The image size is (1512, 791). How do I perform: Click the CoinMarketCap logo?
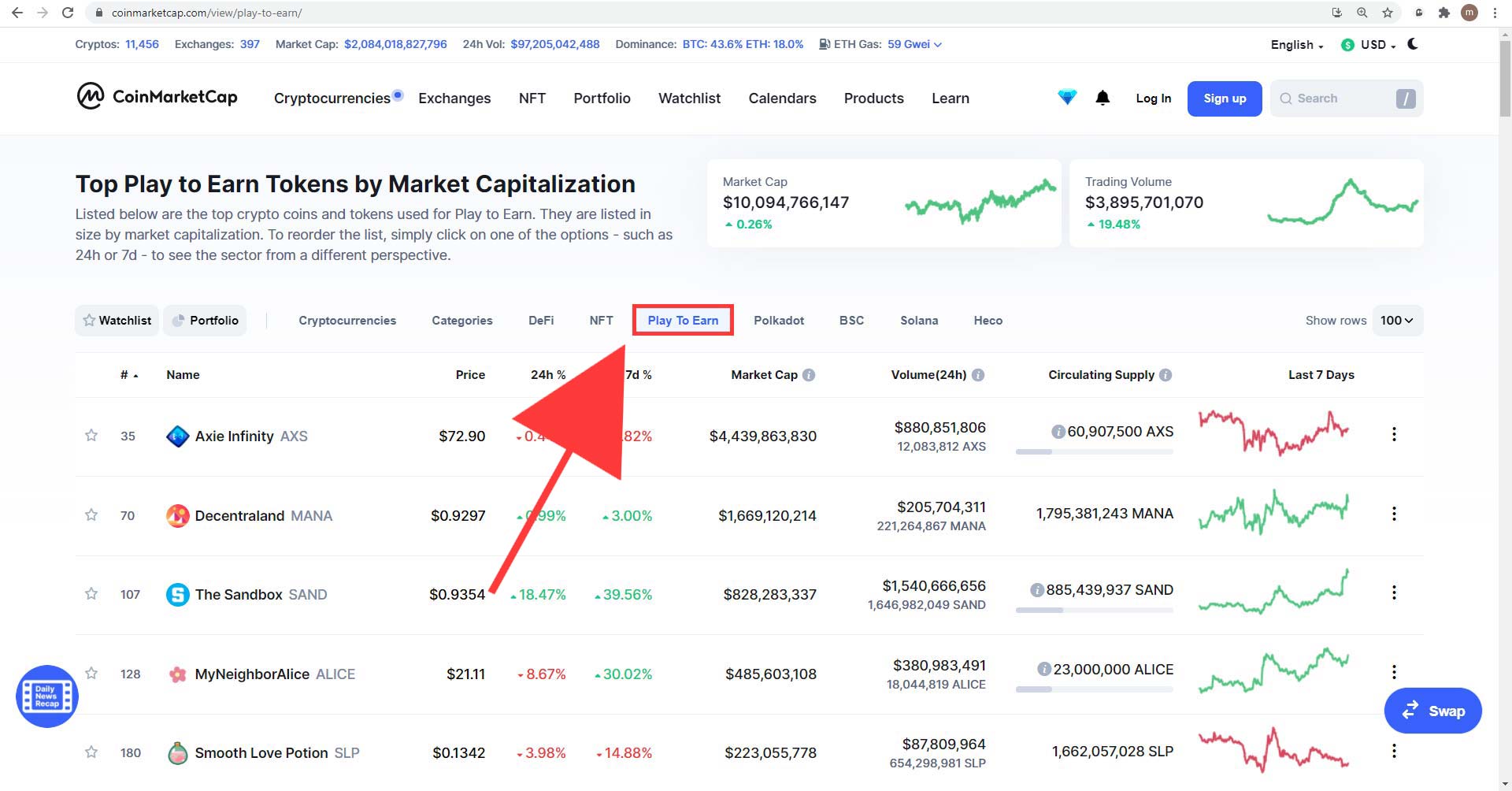coord(157,97)
